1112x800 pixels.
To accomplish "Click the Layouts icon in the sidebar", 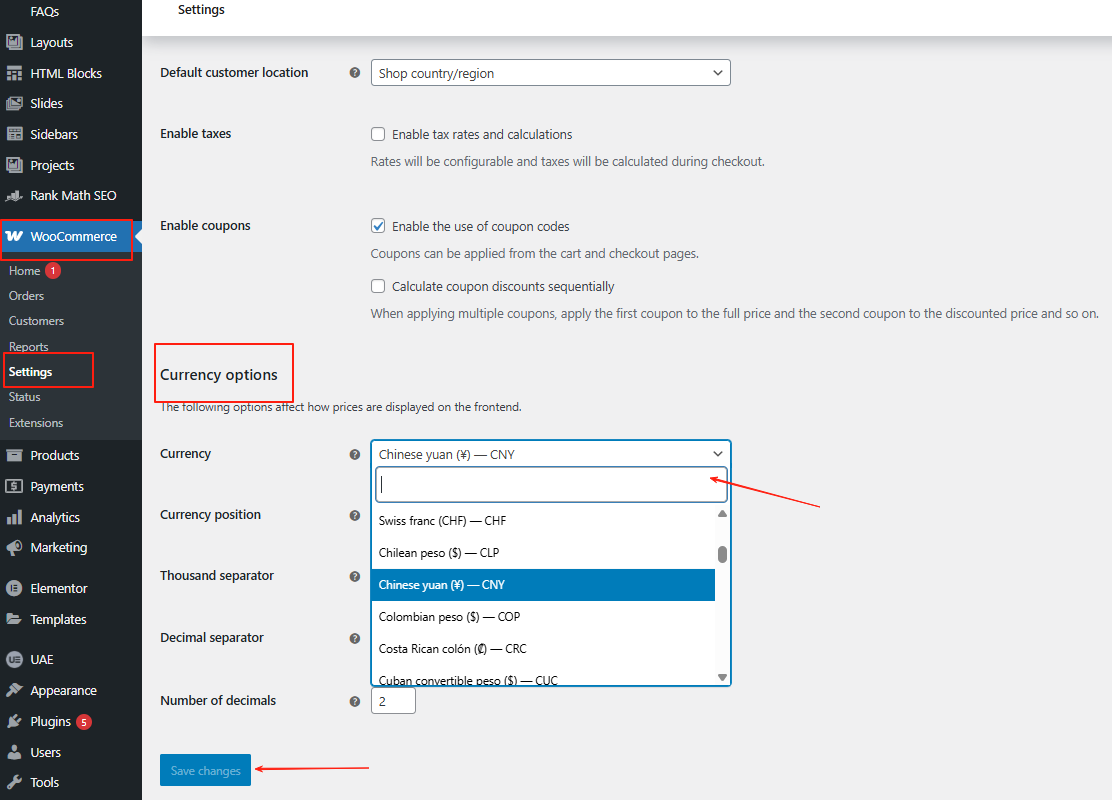I will click(x=14, y=43).
